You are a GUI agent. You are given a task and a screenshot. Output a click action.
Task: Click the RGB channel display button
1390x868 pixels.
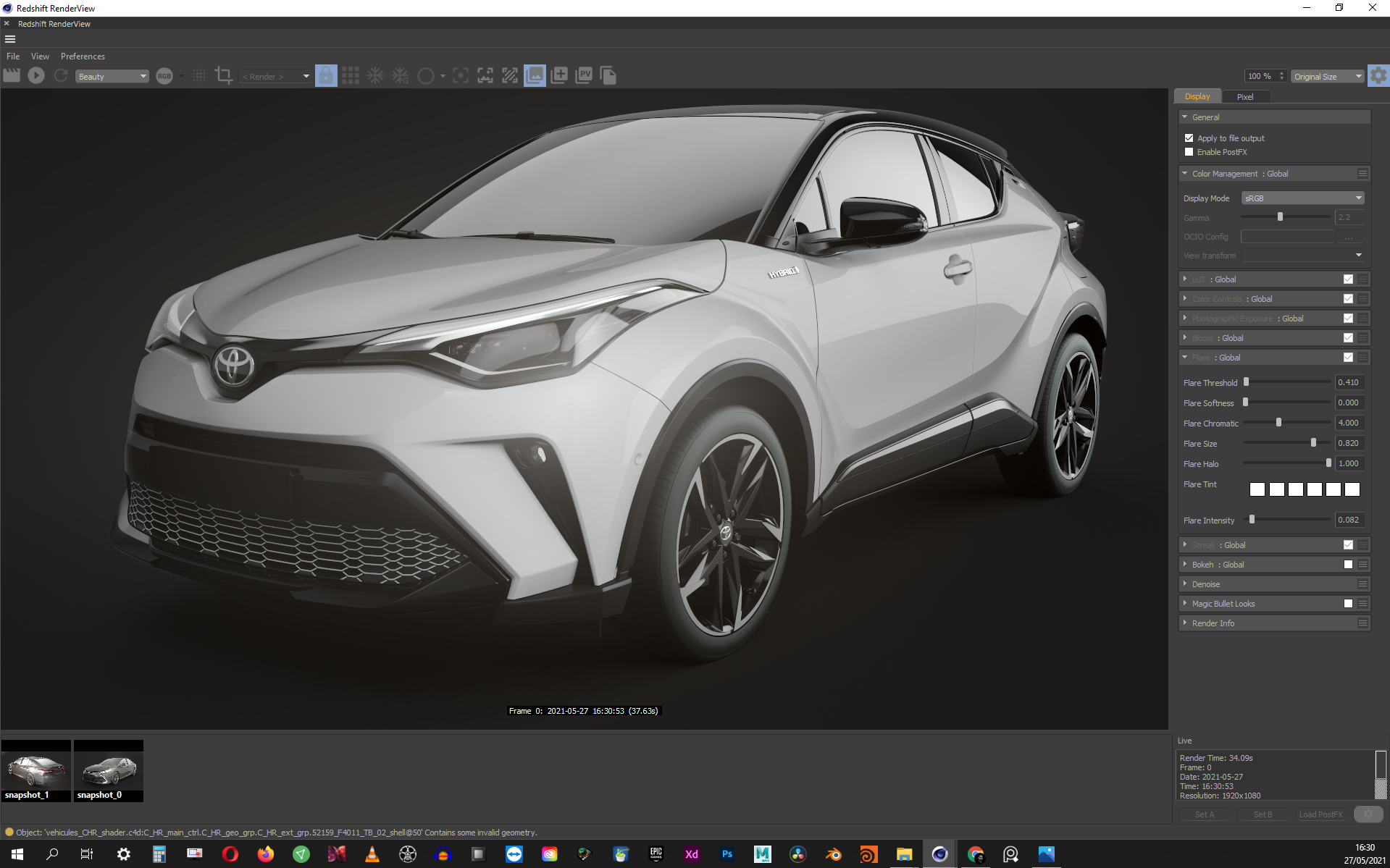click(164, 76)
